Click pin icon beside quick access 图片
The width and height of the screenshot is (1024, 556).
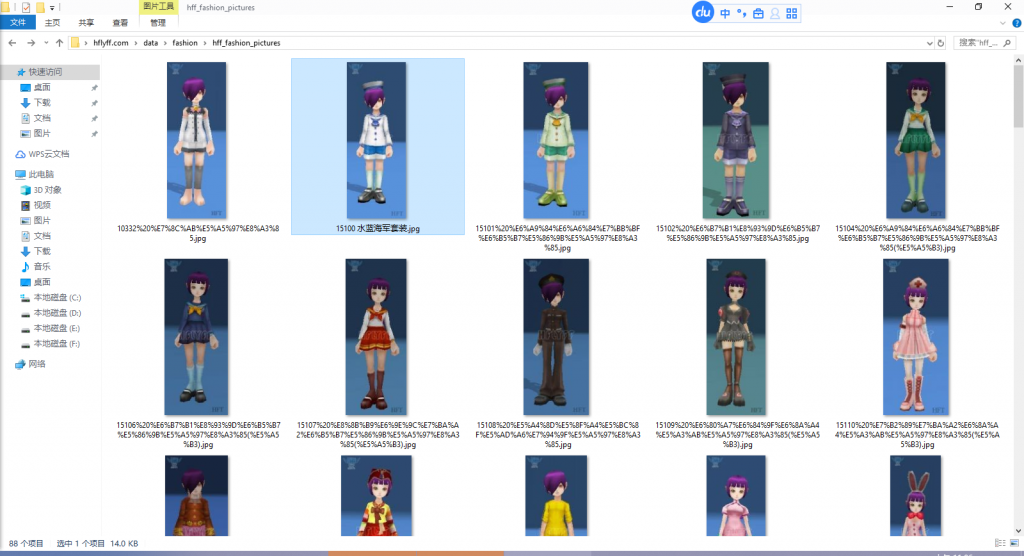coord(94,134)
